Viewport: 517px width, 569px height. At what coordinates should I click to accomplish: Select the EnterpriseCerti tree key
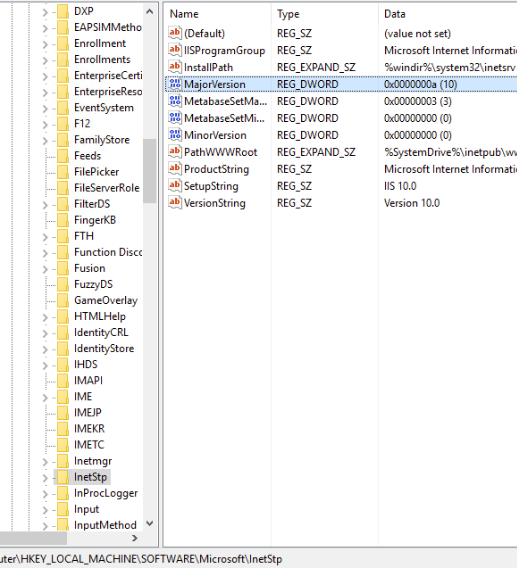click(x=108, y=75)
